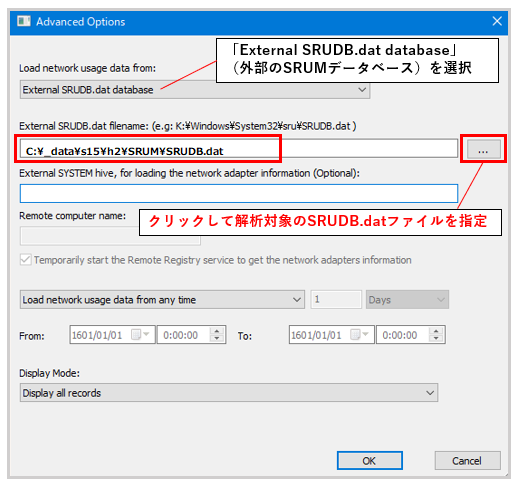This screenshot has width=515, height=487.
Task: Open the Display Mode dropdown
Action: [229, 393]
